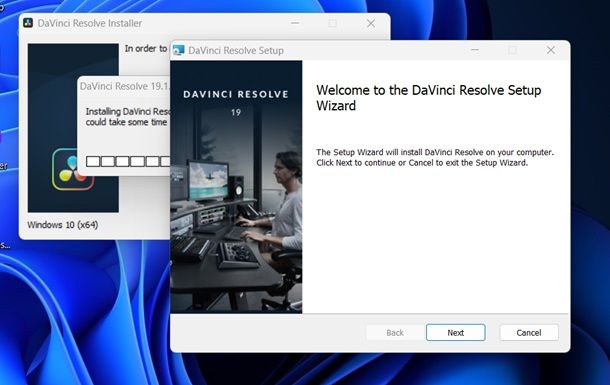Image resolution: width=610 pixels, height=385 pixels.
Task: Close the DaVinci Resolve Installer window
Action: pyautogui.click(x=371, y=23)
